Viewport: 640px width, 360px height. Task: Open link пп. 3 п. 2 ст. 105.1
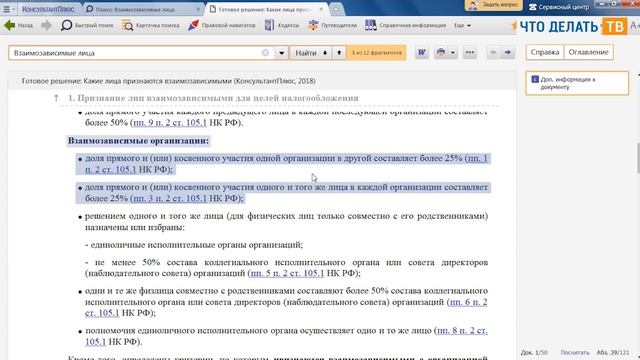[x=170, y=198]
